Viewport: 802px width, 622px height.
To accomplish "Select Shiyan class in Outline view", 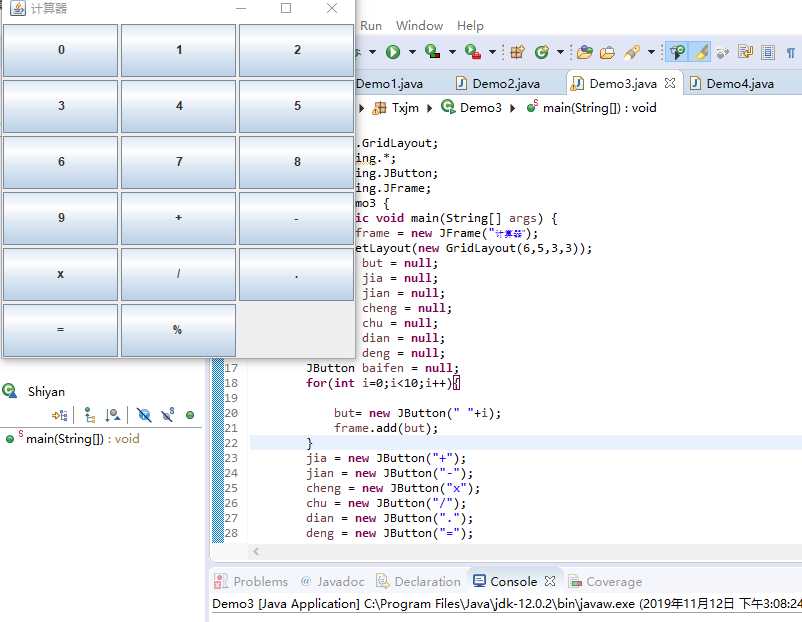I will pos(34,392).
